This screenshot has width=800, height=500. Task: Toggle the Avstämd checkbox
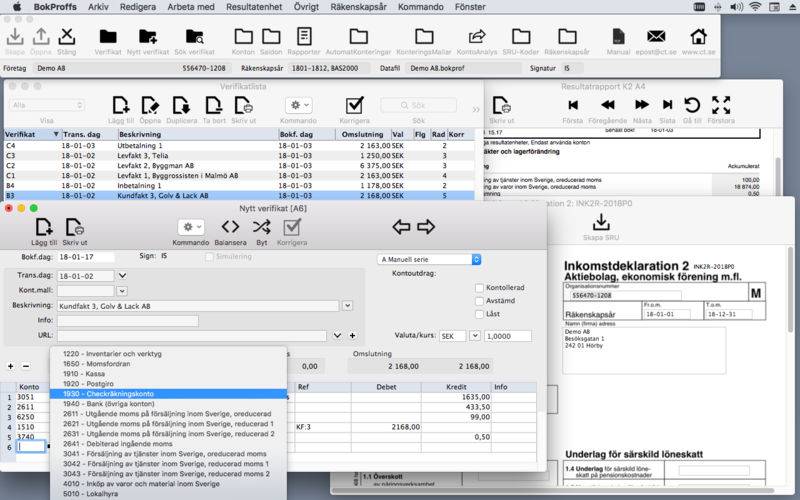coord(479,301)
